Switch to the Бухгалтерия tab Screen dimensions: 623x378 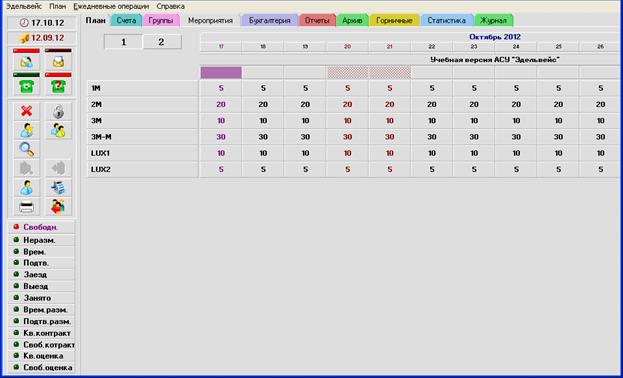269,20
